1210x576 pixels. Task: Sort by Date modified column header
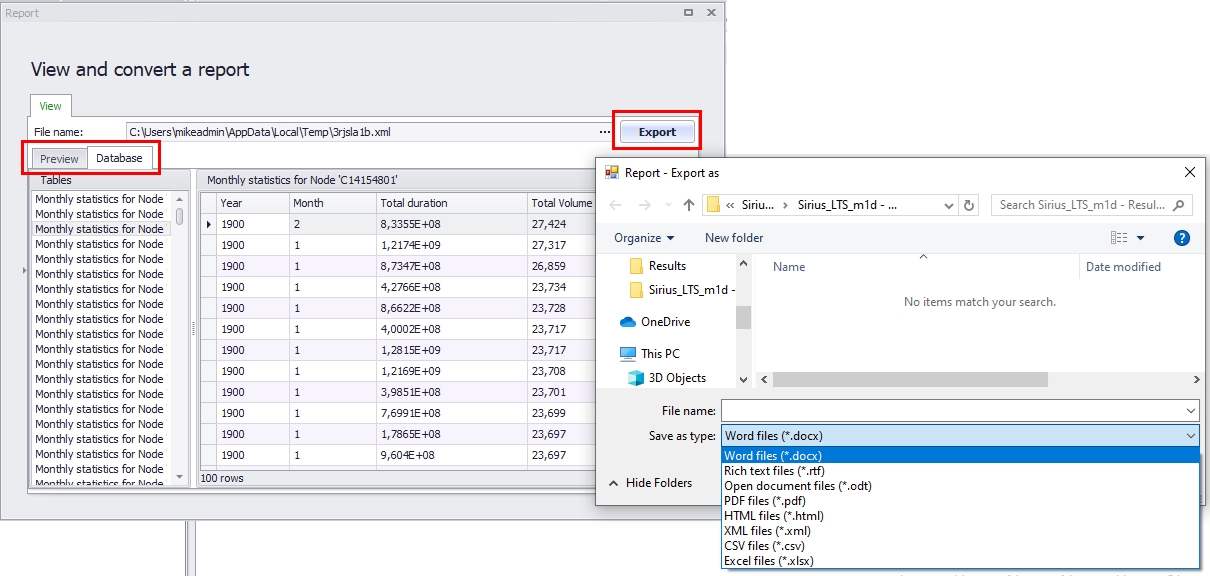[x=1123, y=267]
